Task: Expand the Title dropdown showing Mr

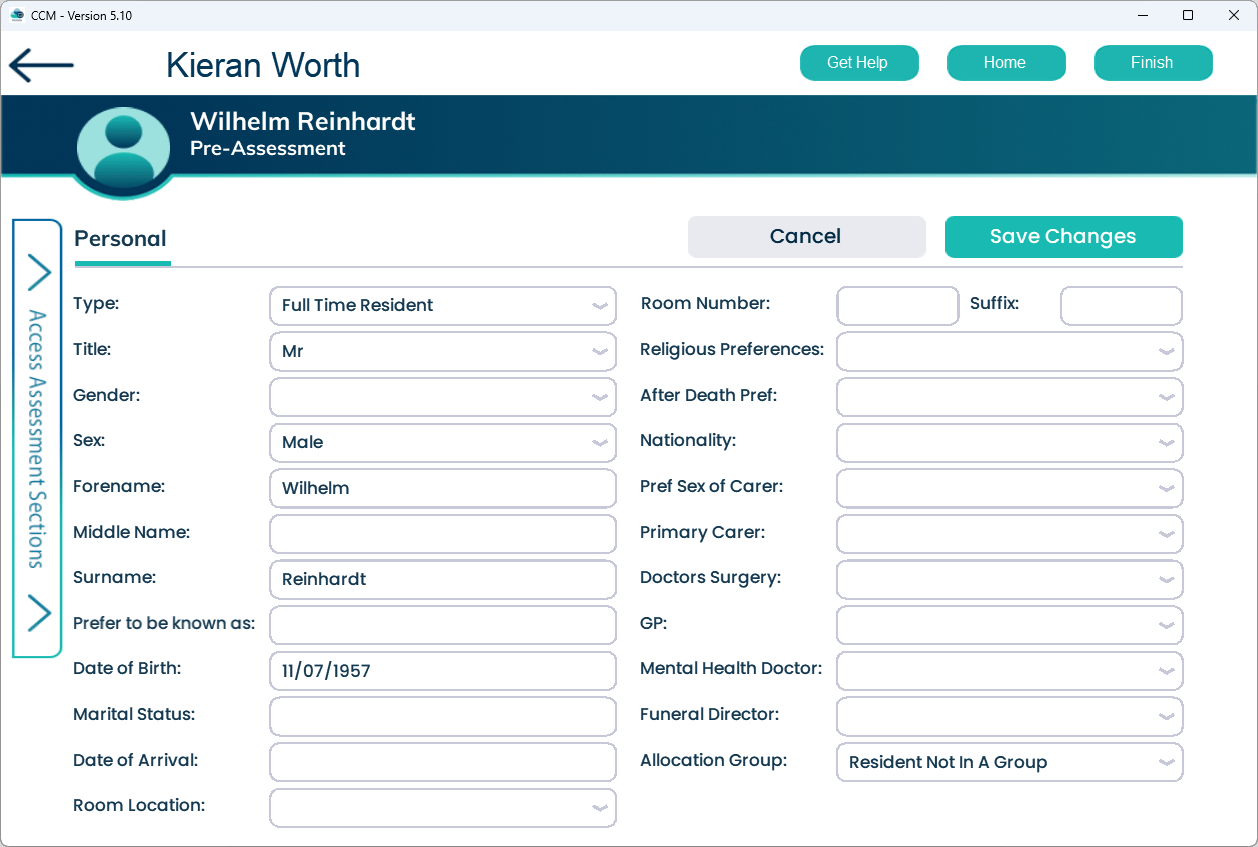Action: 442,352
